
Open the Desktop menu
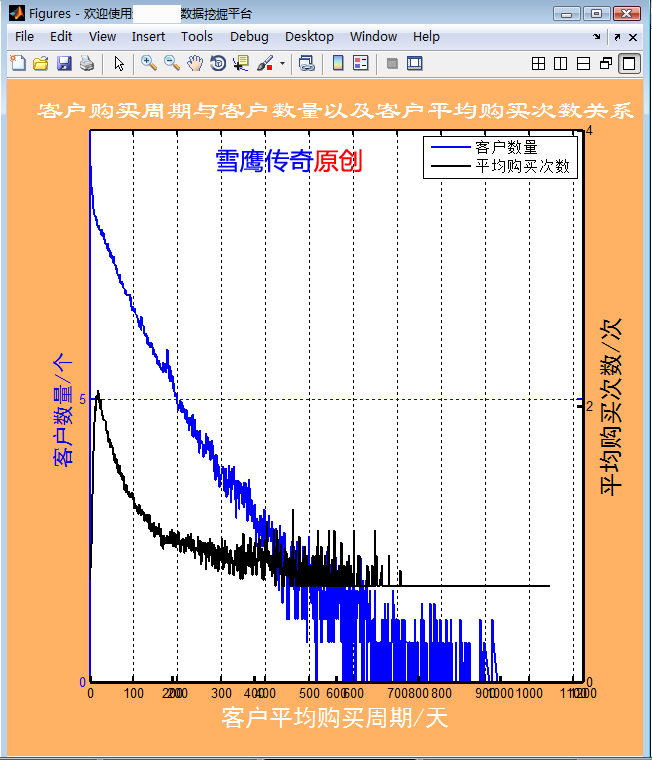click(x=309, y=36)
